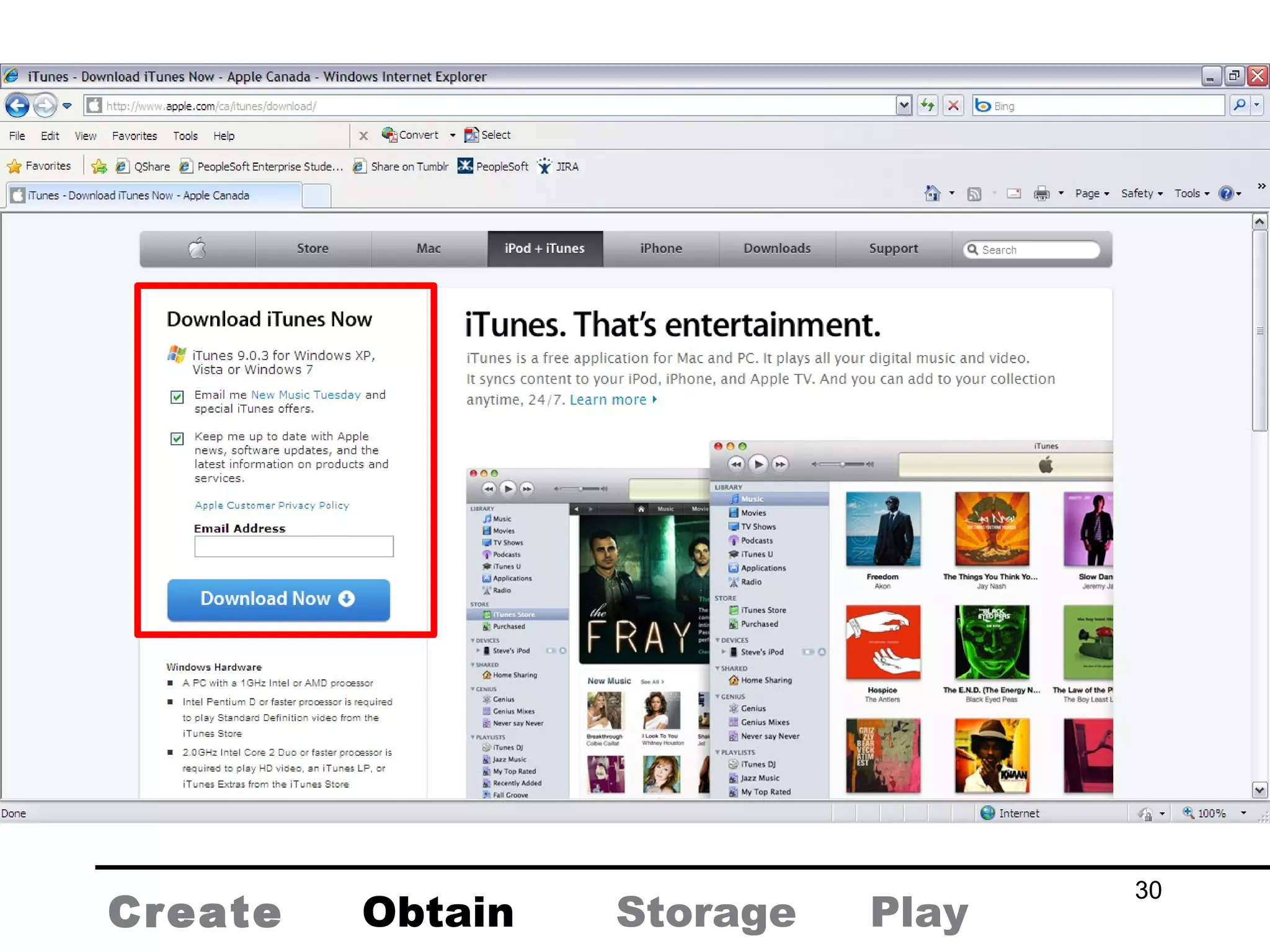Close the Convert toolbar with the X
Viewport: 1270px width, 952px height.
pos(363,135)
